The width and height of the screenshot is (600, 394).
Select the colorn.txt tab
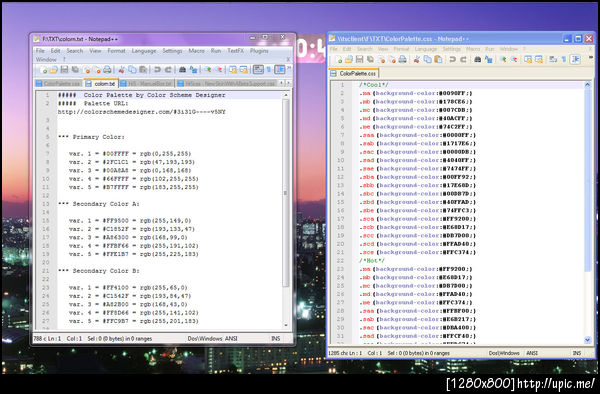[x=101, y=83]
